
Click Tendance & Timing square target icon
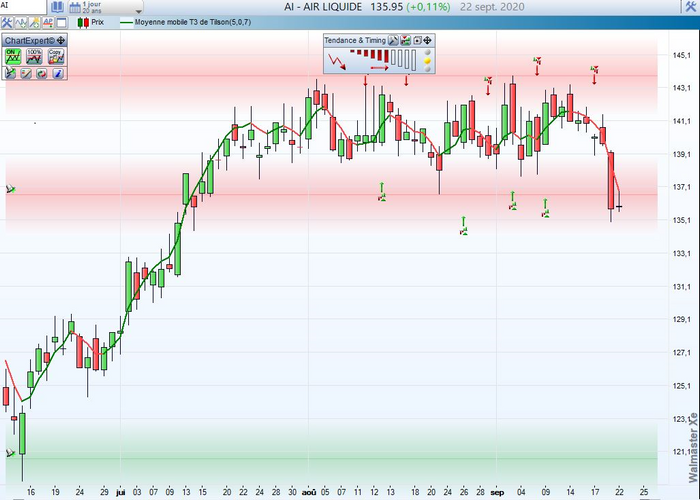(417, 41)
